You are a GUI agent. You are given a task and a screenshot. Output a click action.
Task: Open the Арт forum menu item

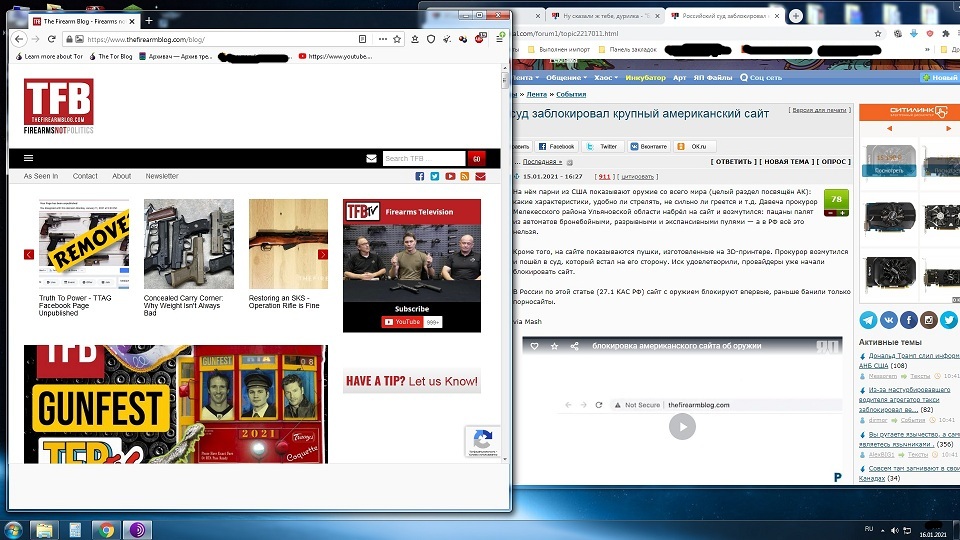(680, 78)
